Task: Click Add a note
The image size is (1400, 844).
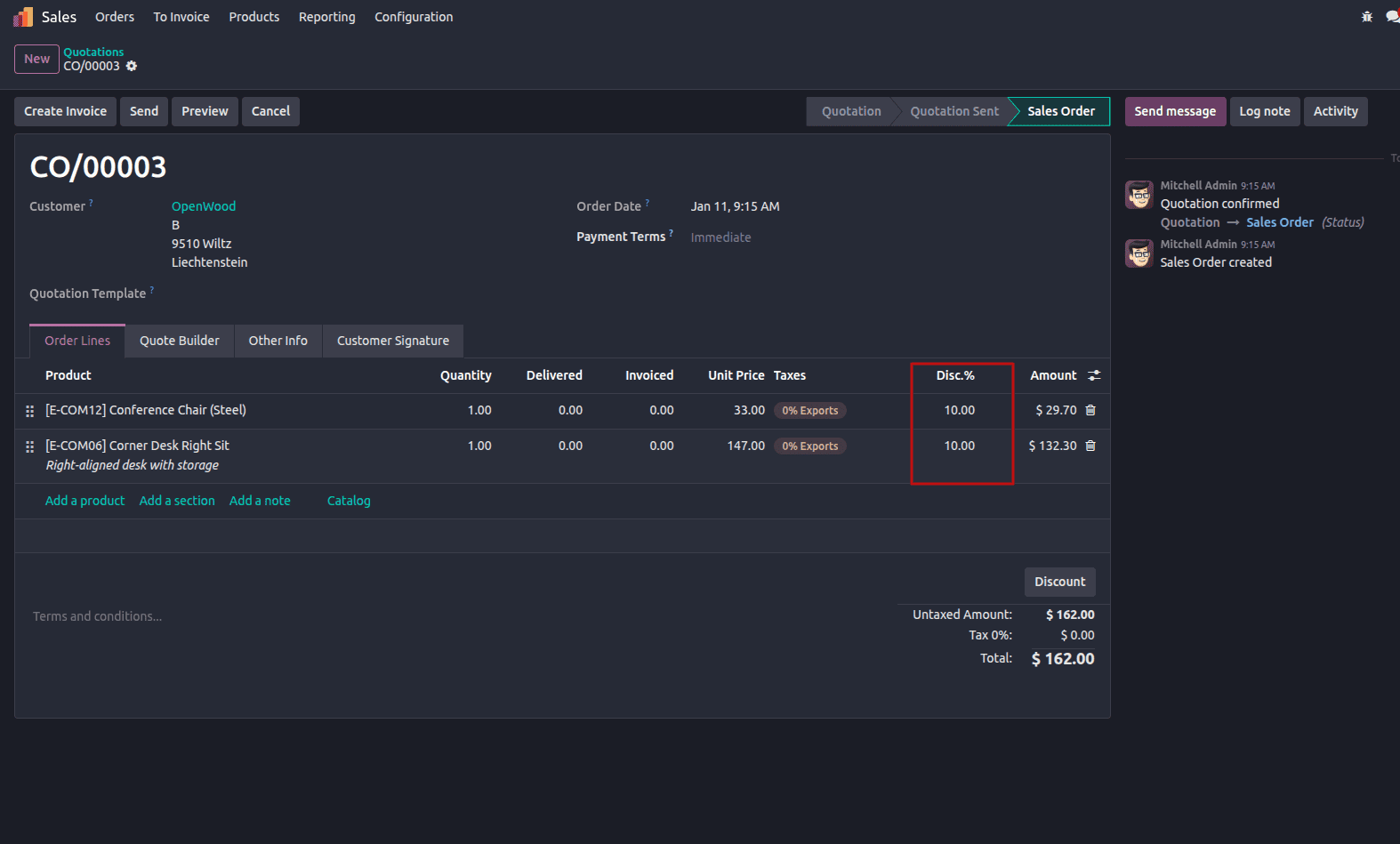Action: click(260, 501)
